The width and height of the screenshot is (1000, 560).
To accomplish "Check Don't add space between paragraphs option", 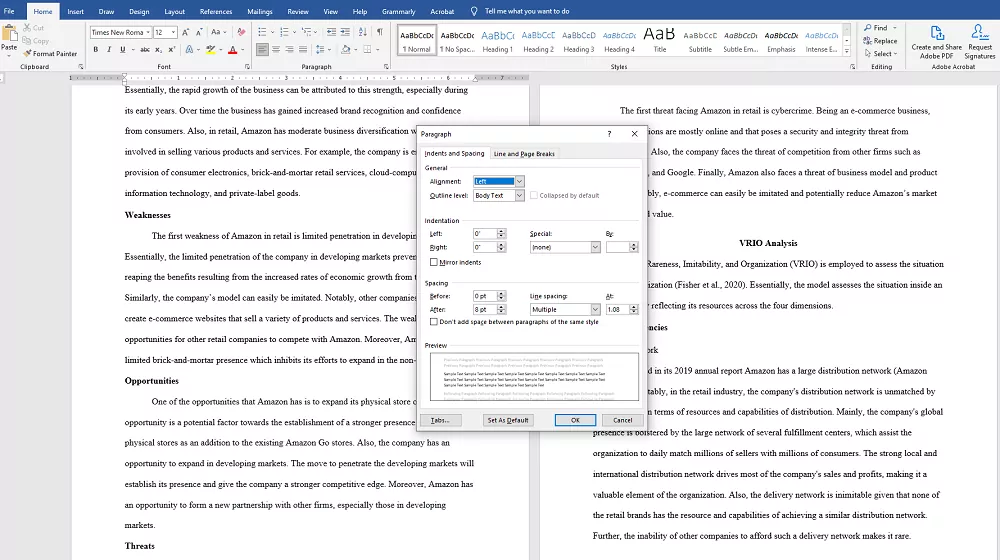I will (434, 322).
